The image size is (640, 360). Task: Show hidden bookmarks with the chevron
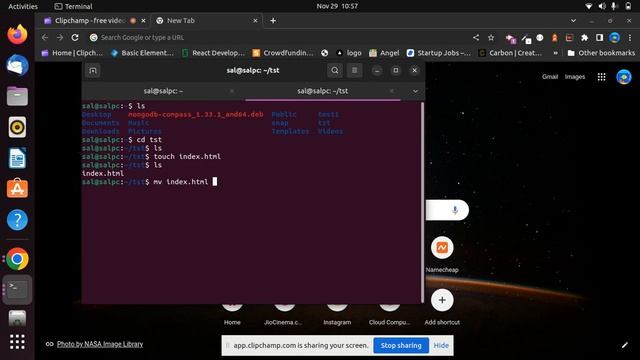(x=556, y=53)
